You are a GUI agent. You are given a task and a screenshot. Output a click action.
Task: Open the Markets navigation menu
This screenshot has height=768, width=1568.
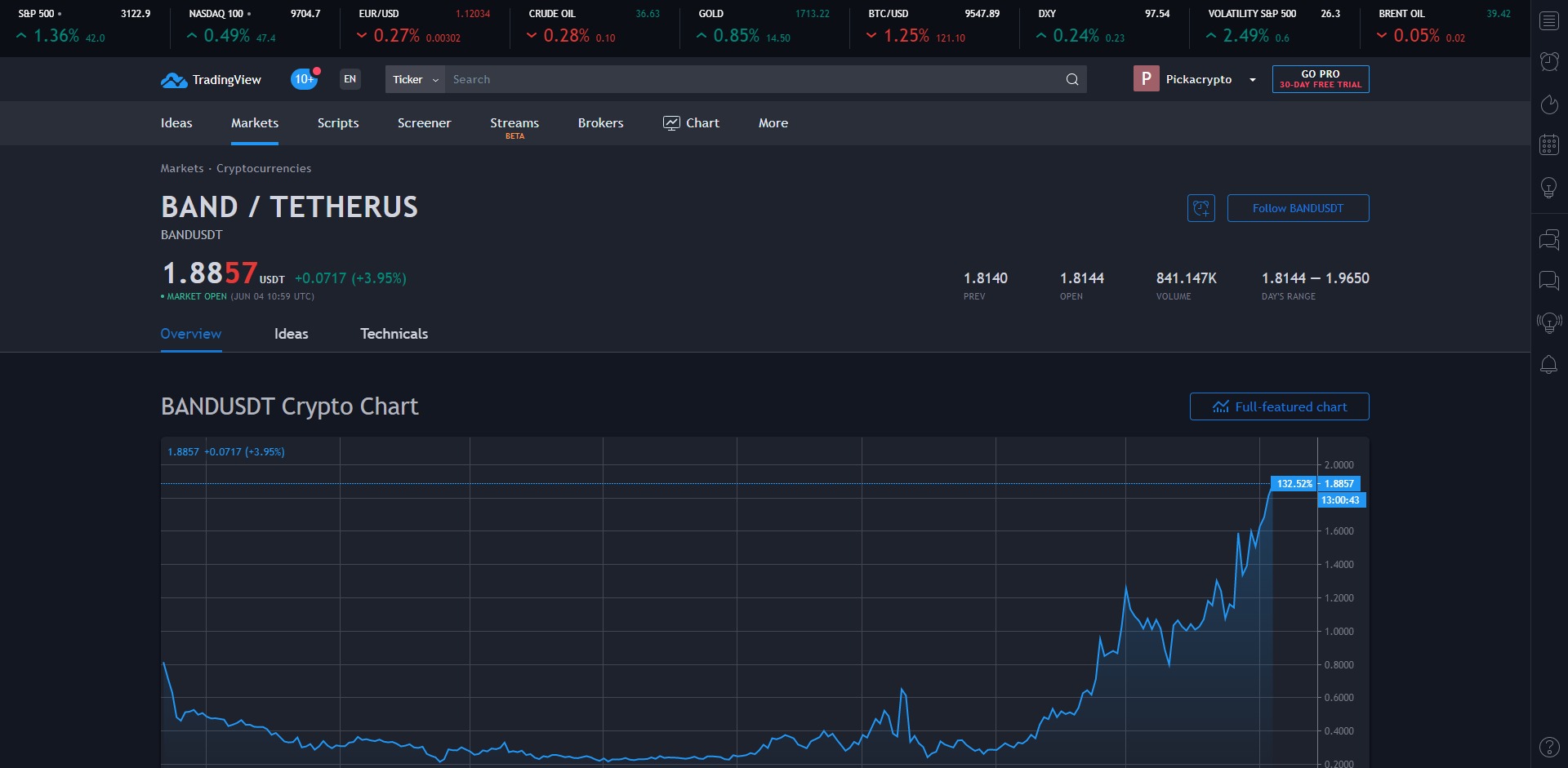255,123
